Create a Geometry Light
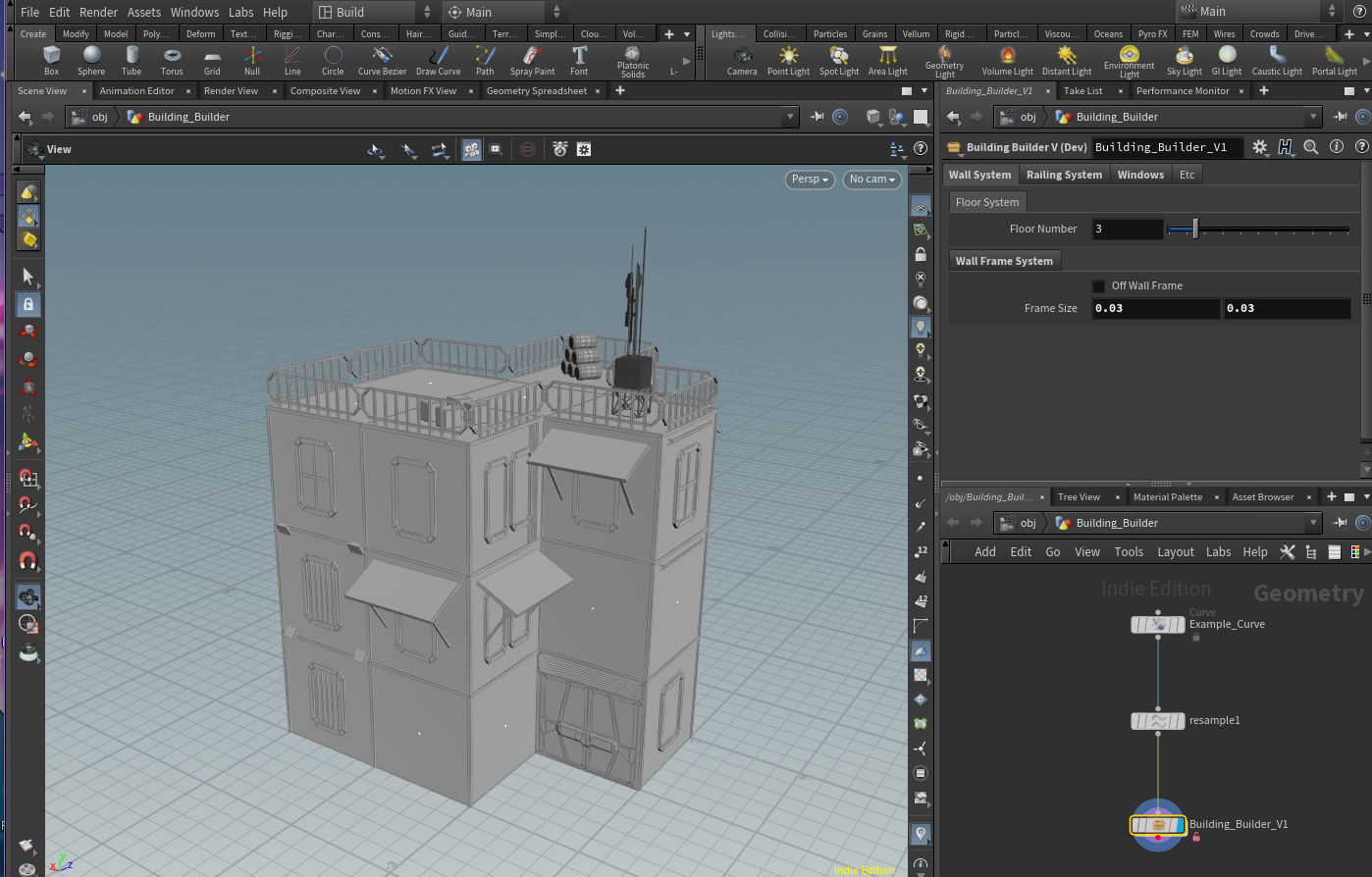Image resolution: width=1372 pixels, height=877 pixels. [x=944, y=62]
